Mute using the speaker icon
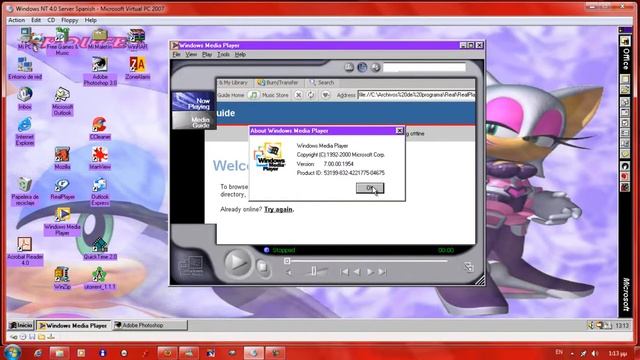 click(x=289, y=272)
